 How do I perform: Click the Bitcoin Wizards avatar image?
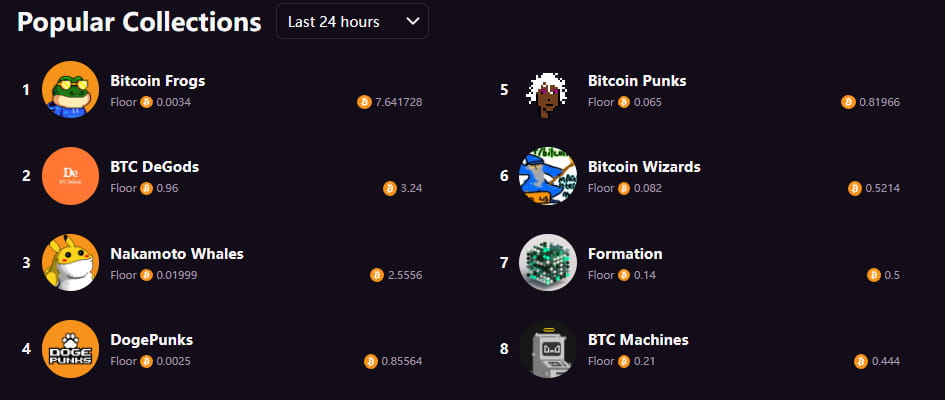[x=548, y=176]
